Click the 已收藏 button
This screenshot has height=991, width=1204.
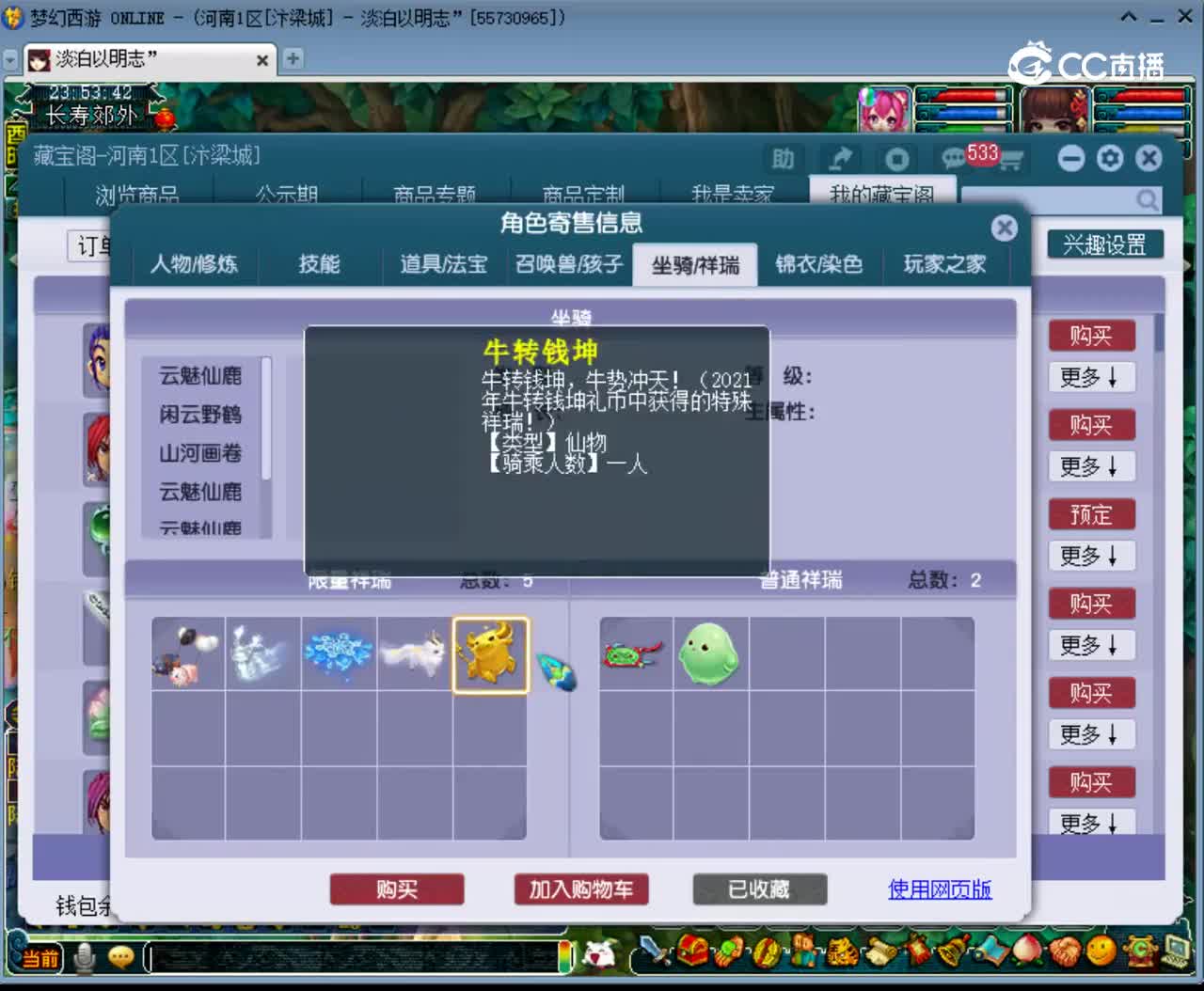tap(760, 889)
